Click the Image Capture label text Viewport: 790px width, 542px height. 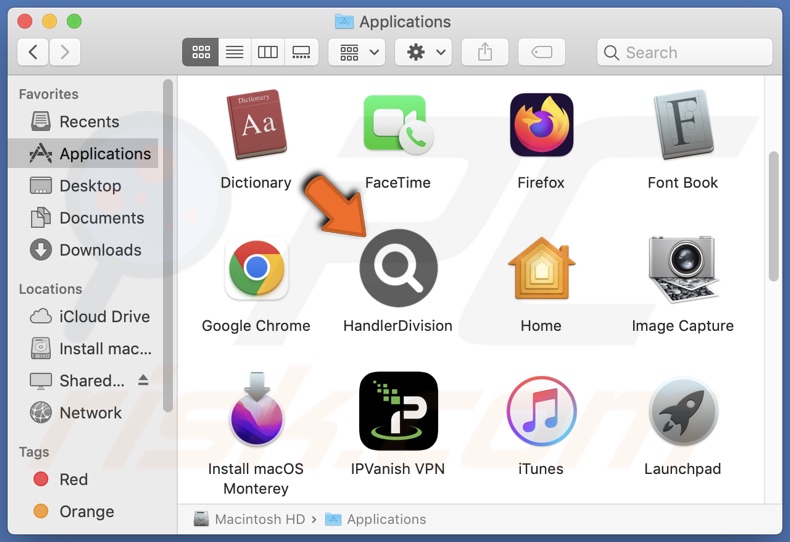pos(683,326)
